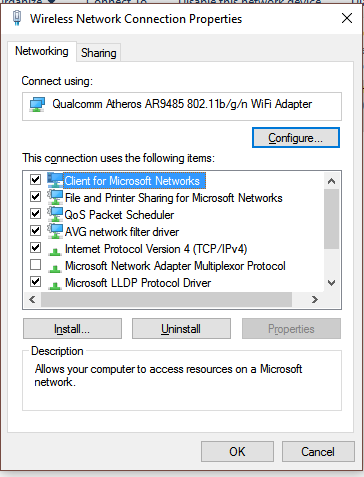Image resolution: width=364 pixels, height=477 pixels.
Task: Select File and Printer Sharing for Microsoft Networks
Action: point(174,198)
